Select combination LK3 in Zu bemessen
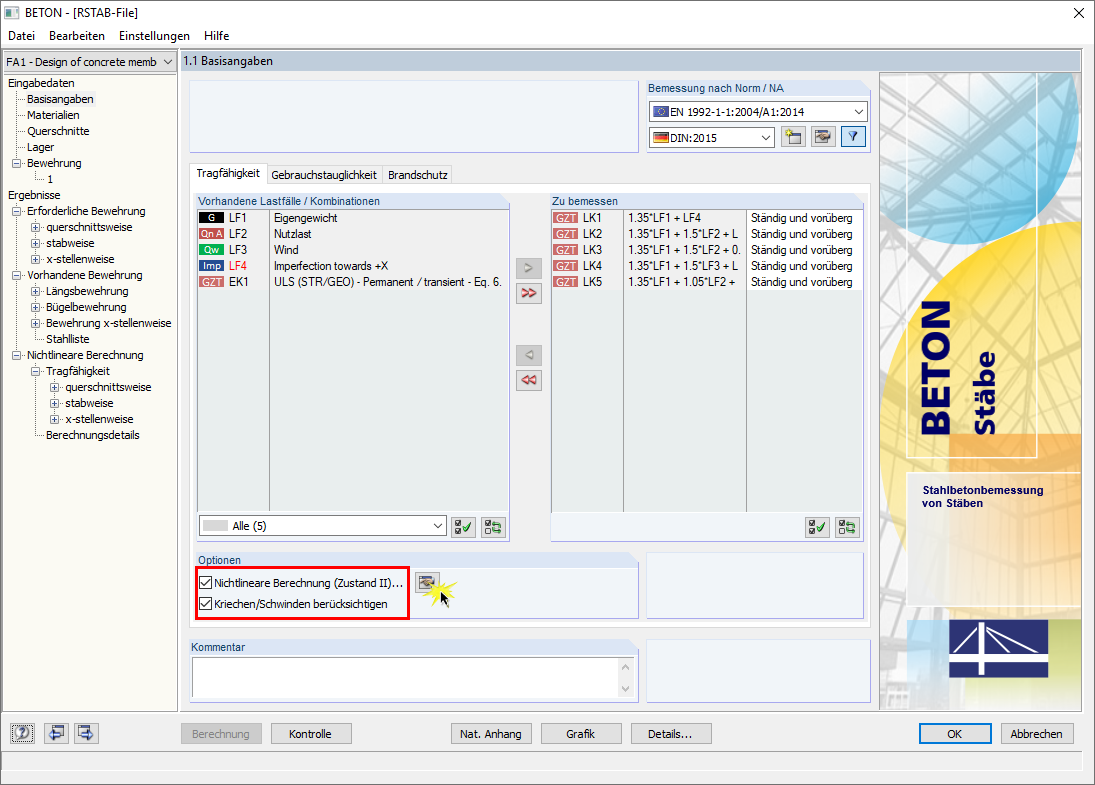The width and height of the screenshot is (1095, 785). (707, 250)
